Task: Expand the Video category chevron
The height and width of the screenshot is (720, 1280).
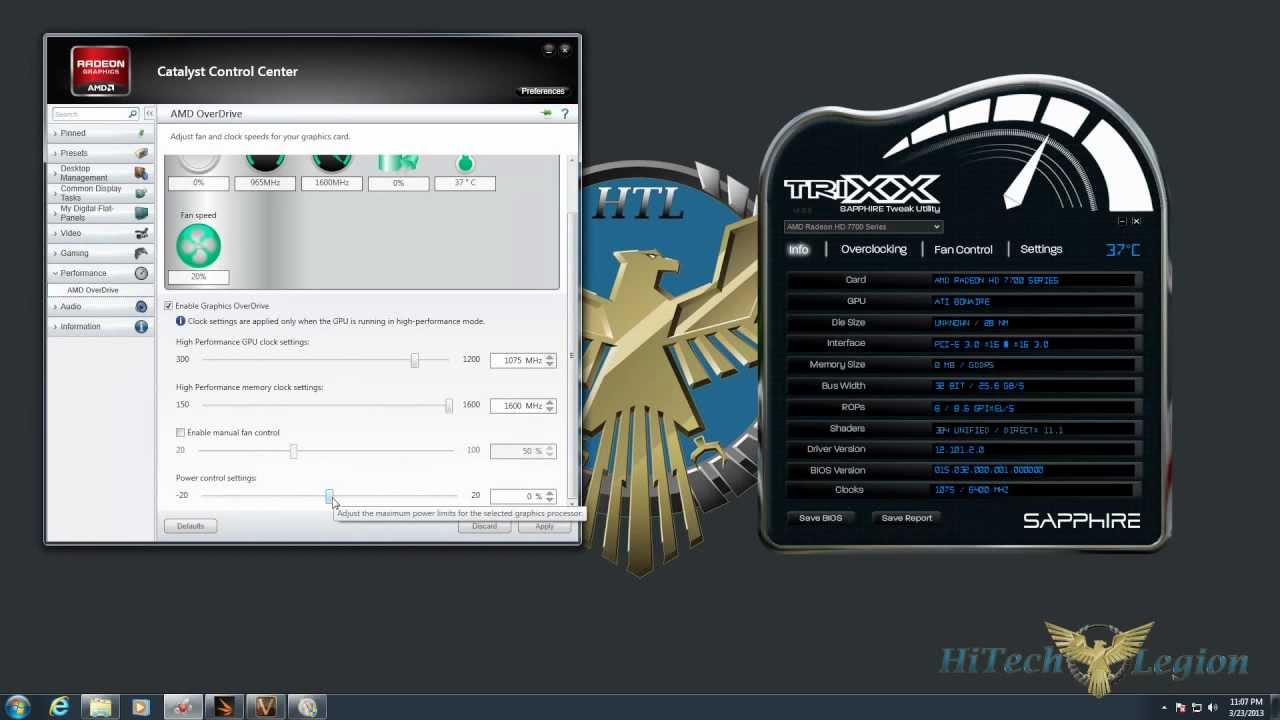Action: (x=55, y=233)
